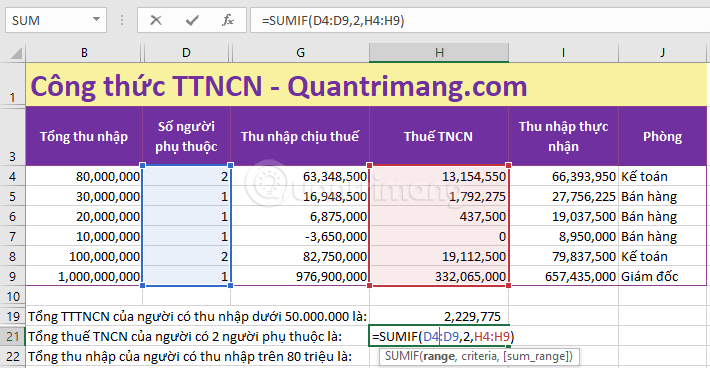Select row 19 header
The image size is (710, 368).
tap(13, 316)
